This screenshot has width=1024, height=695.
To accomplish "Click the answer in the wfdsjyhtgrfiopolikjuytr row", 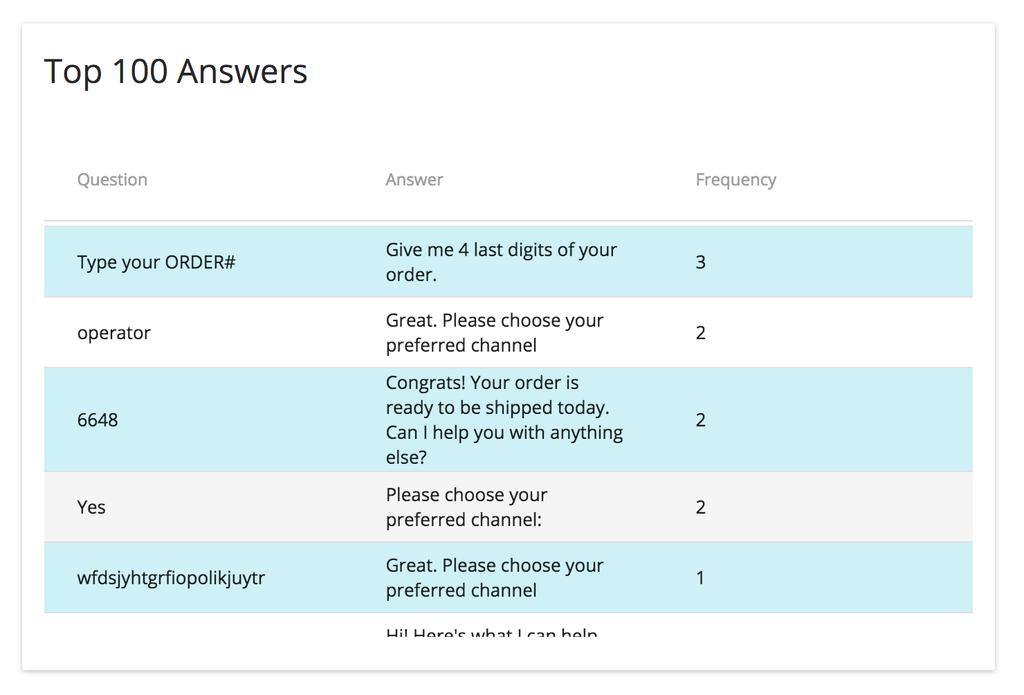I will click(x=494, y=578).
